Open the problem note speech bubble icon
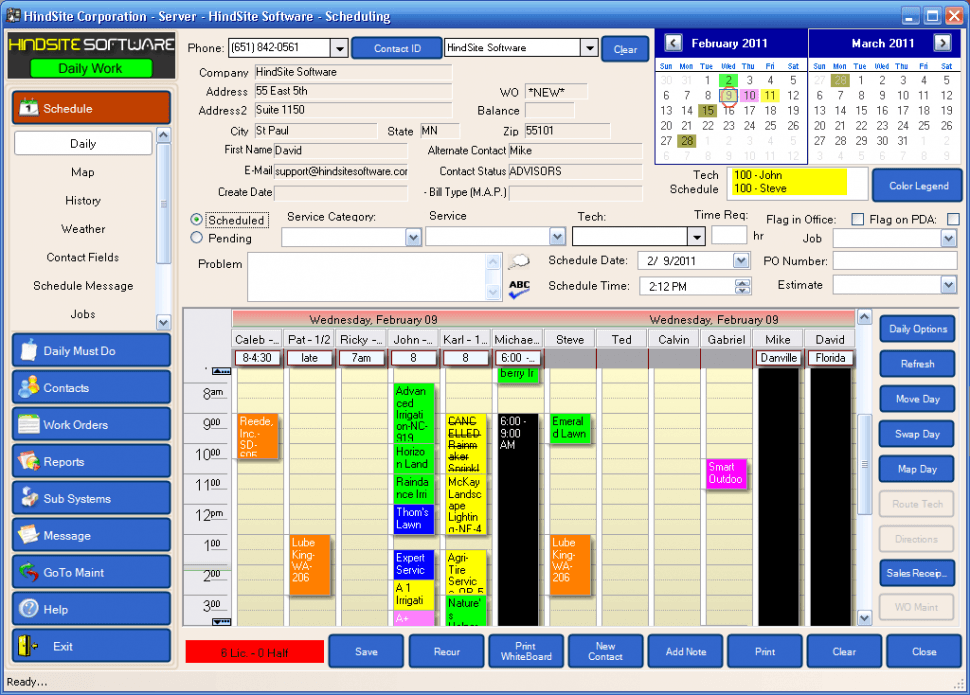The height and width of the screenshot is (695, 970). pyautogui.click(x=519, y=262)
